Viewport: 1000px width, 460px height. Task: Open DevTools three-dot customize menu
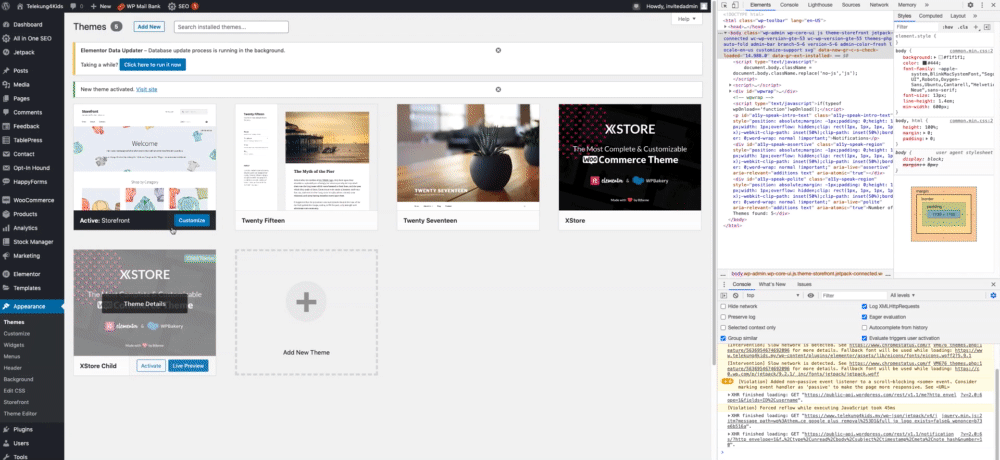[982, 5]
